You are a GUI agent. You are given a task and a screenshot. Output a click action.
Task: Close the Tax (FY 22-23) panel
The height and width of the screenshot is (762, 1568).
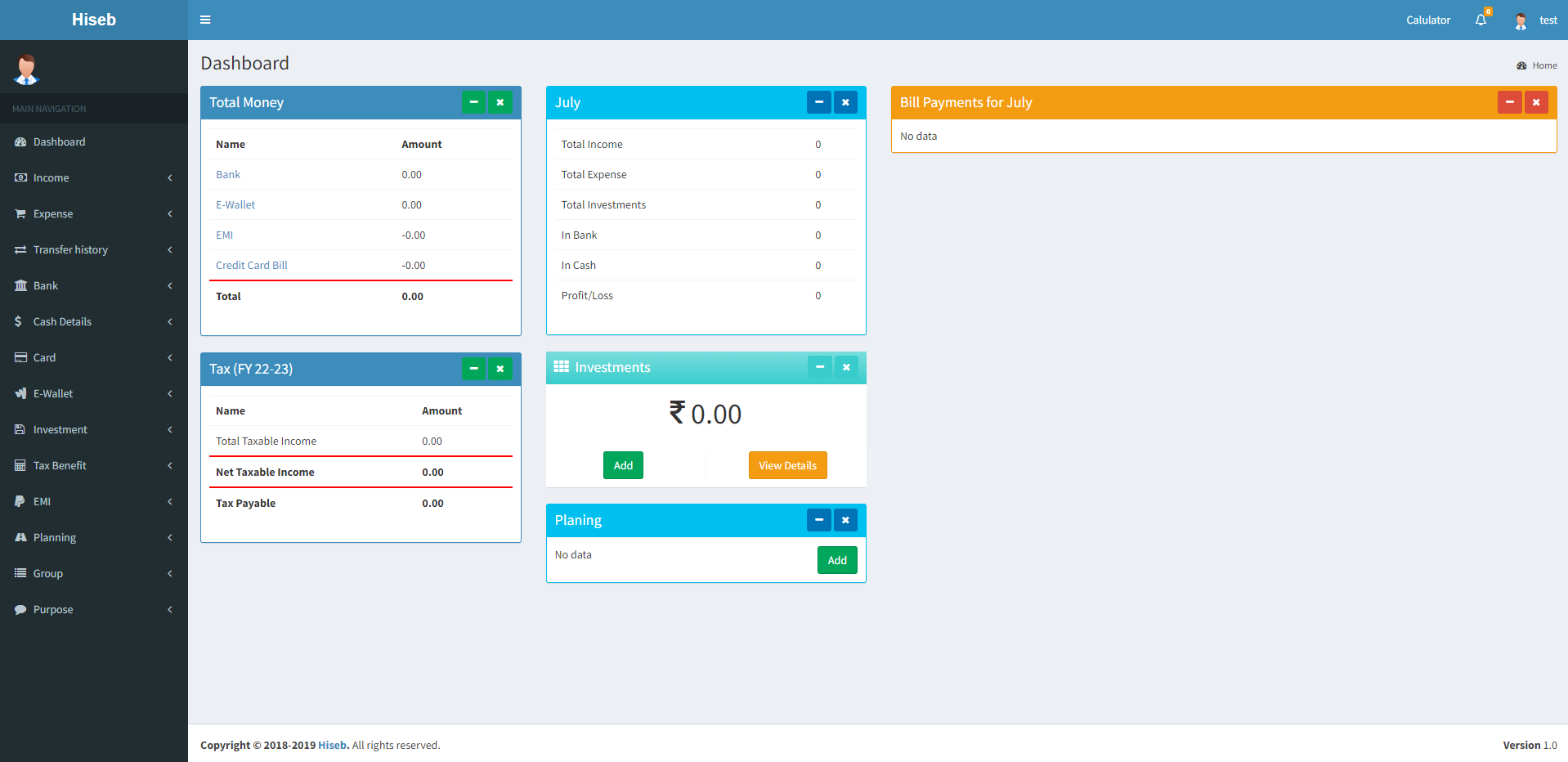coord(500,369)
